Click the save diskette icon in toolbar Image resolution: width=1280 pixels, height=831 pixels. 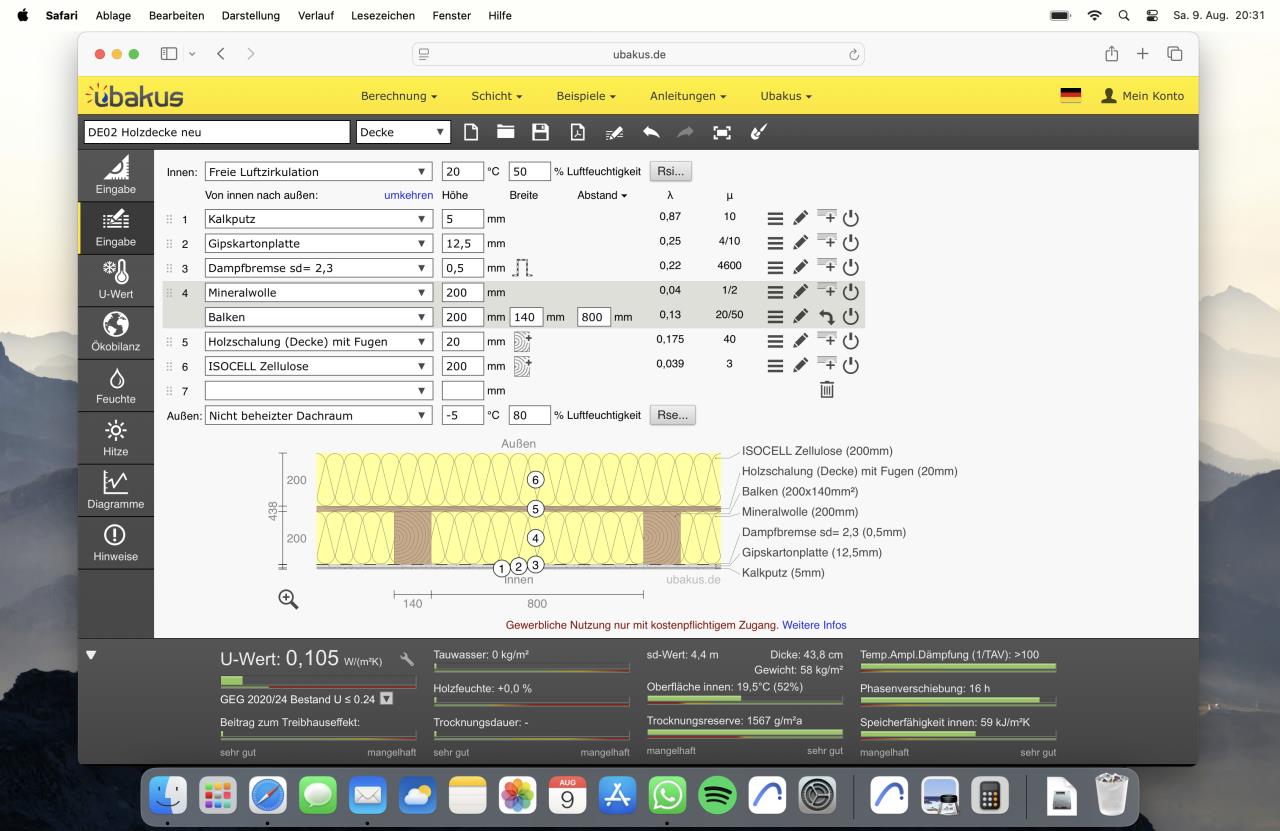click(540, 132)
